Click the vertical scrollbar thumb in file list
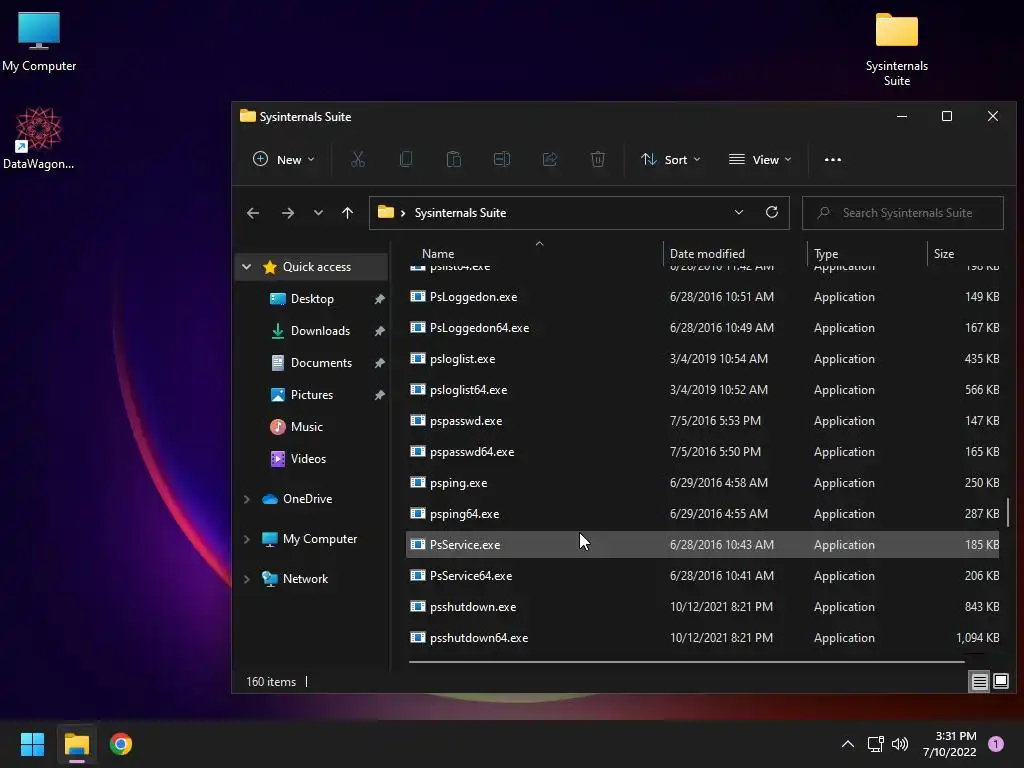The height and width of the screenshot is (768, 1024). [1008, 511]
